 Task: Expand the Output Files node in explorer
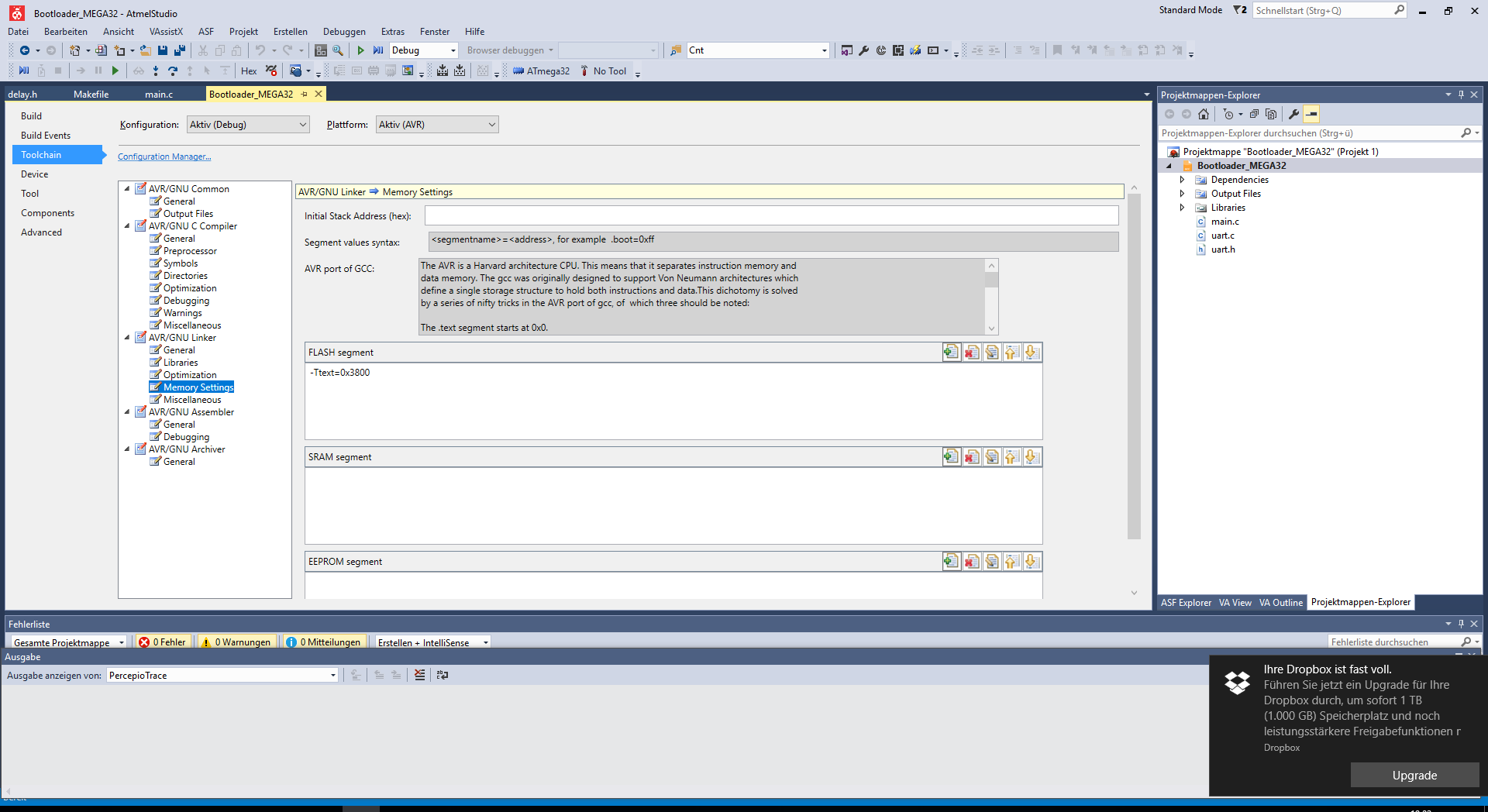[1182, 194]
